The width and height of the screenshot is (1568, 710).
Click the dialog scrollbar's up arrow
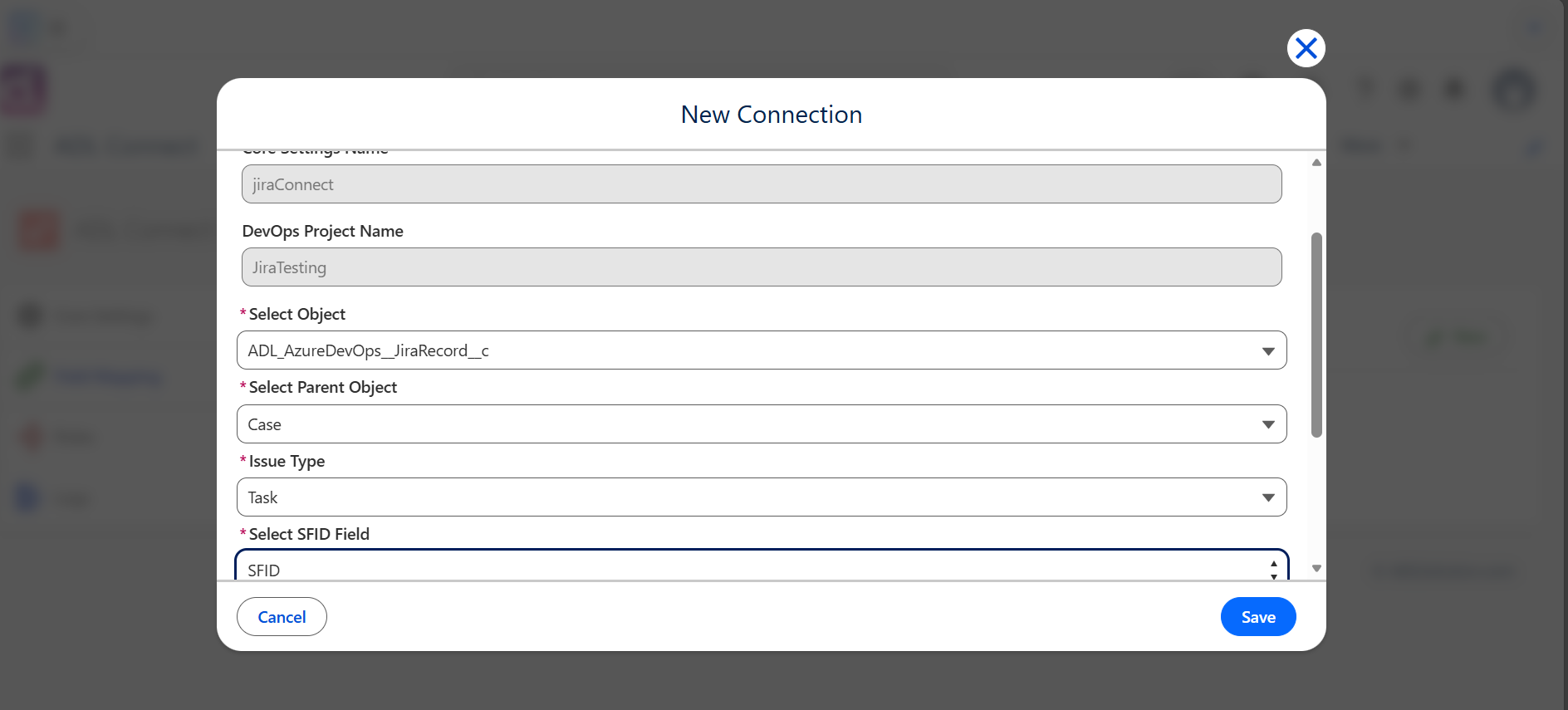[1316, 163]
